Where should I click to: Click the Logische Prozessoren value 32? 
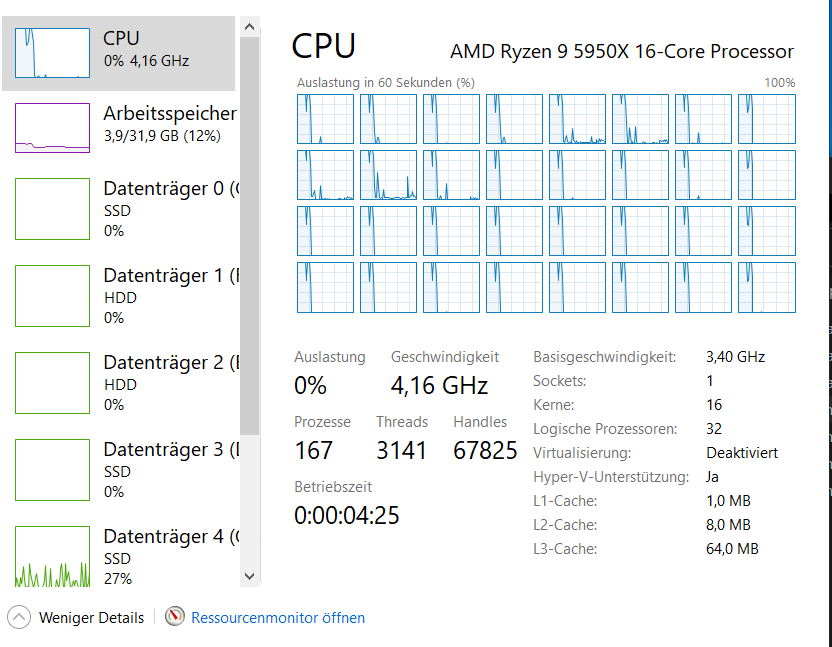tap(714, 429)
